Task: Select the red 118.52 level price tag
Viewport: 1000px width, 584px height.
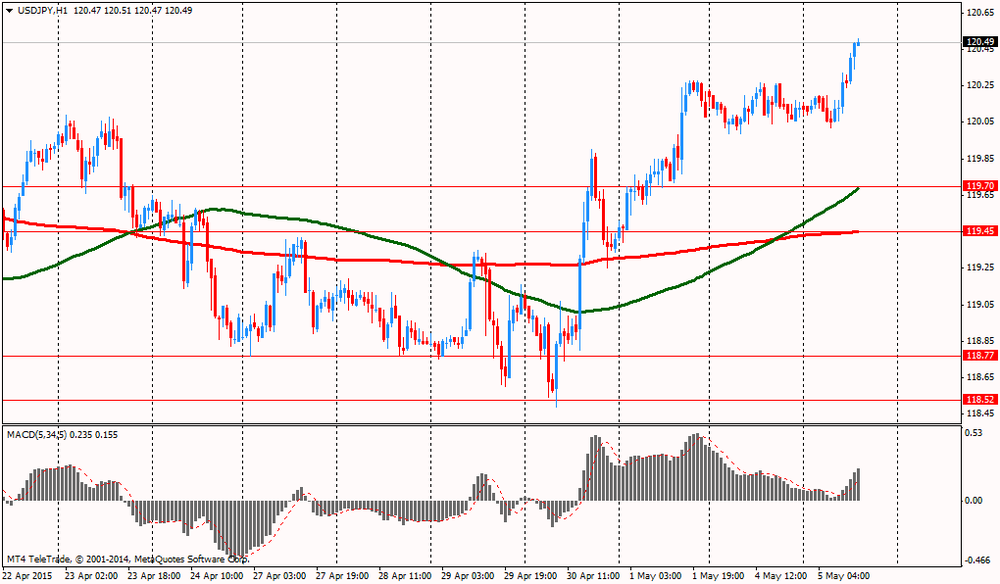Action: tap(979, 400)
